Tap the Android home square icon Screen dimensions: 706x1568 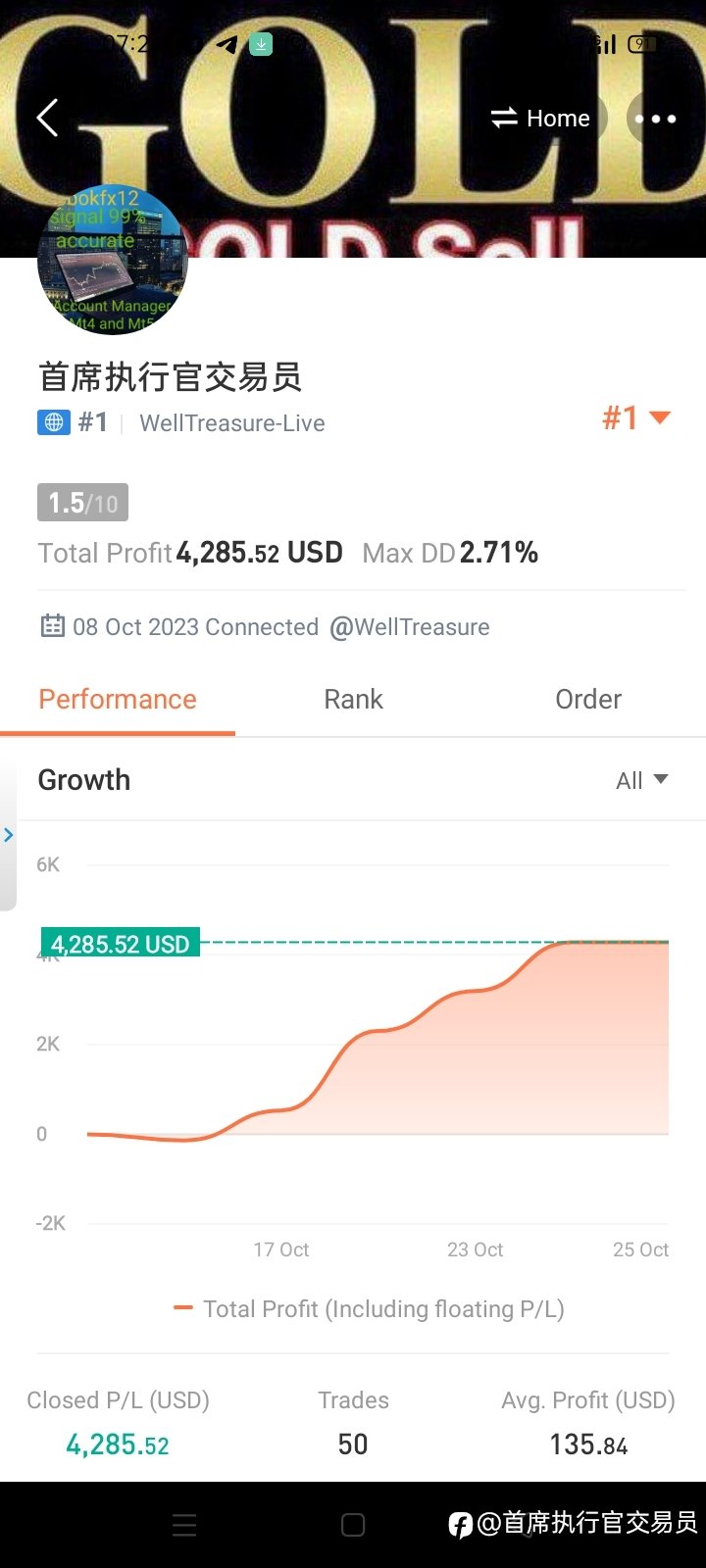tap(353, 1525)
